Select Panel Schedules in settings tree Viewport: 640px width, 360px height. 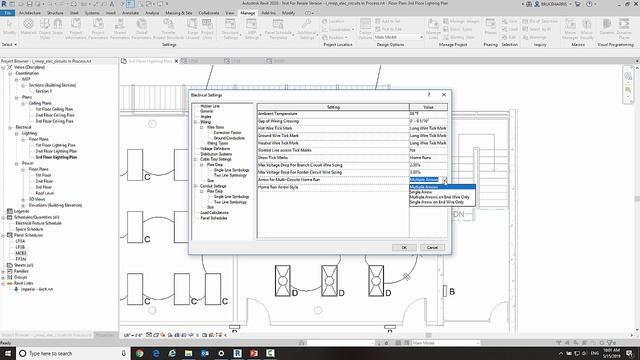pyautogui.click(x=213, y=218)
